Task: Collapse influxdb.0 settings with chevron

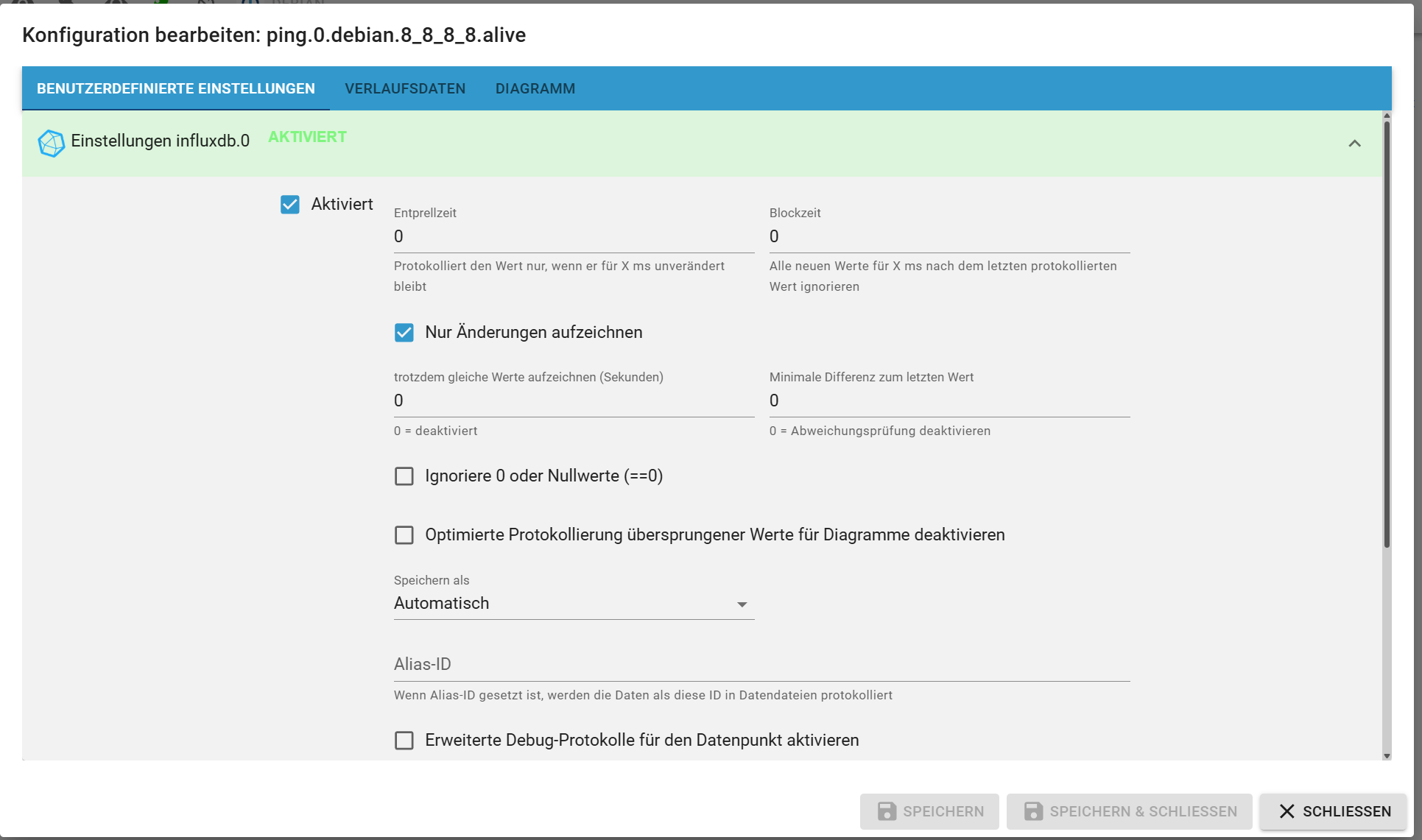Action: point(1354,144)
